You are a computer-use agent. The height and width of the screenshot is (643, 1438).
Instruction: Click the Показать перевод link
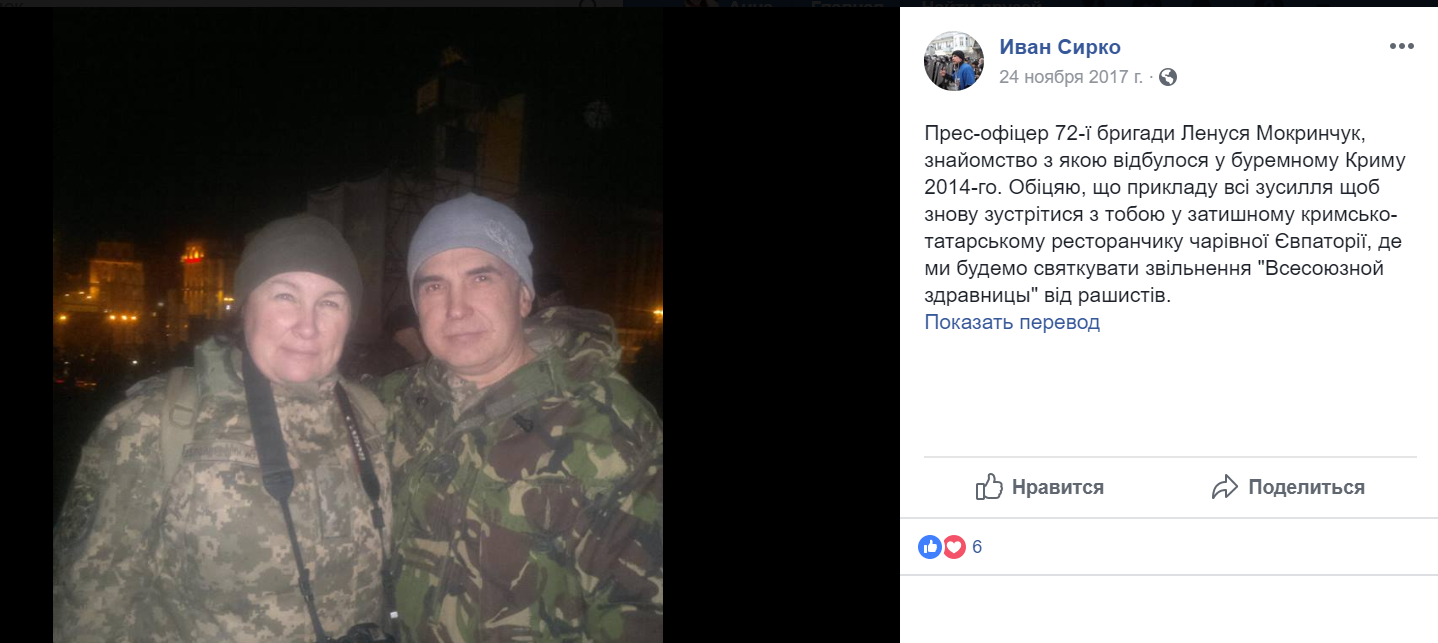[x=1012, y=322]
